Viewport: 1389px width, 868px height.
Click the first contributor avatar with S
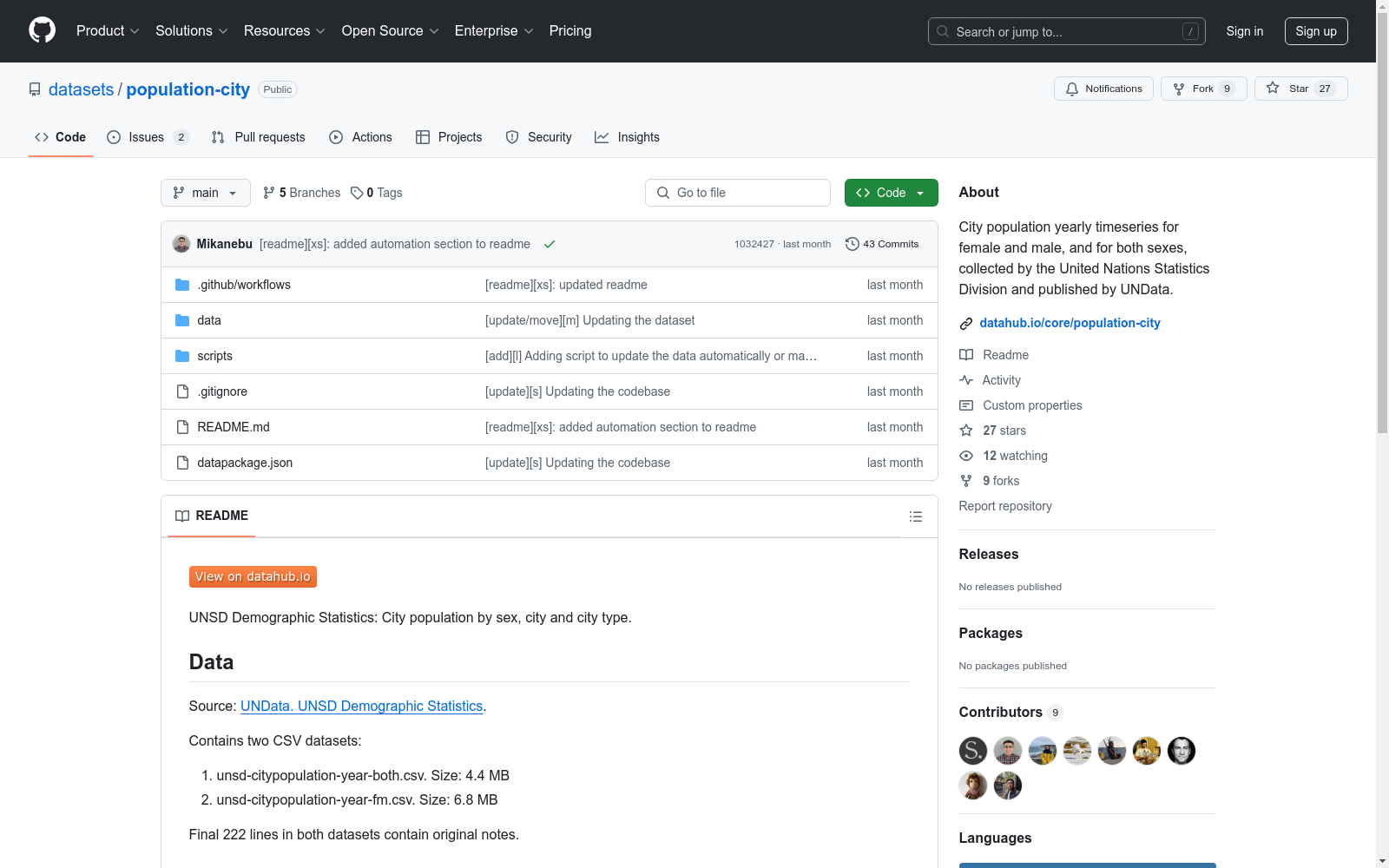[973, 751]
